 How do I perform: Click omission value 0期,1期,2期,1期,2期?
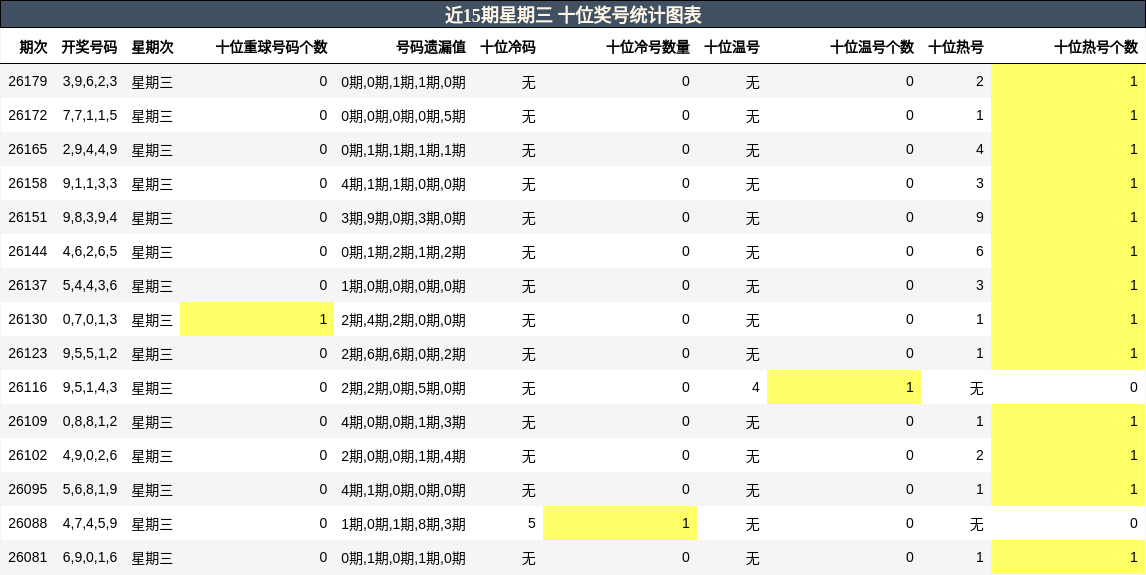coord(403,252)
